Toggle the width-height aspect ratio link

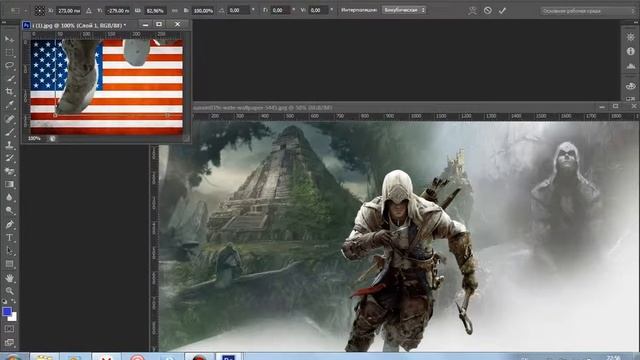pos(175,11)
